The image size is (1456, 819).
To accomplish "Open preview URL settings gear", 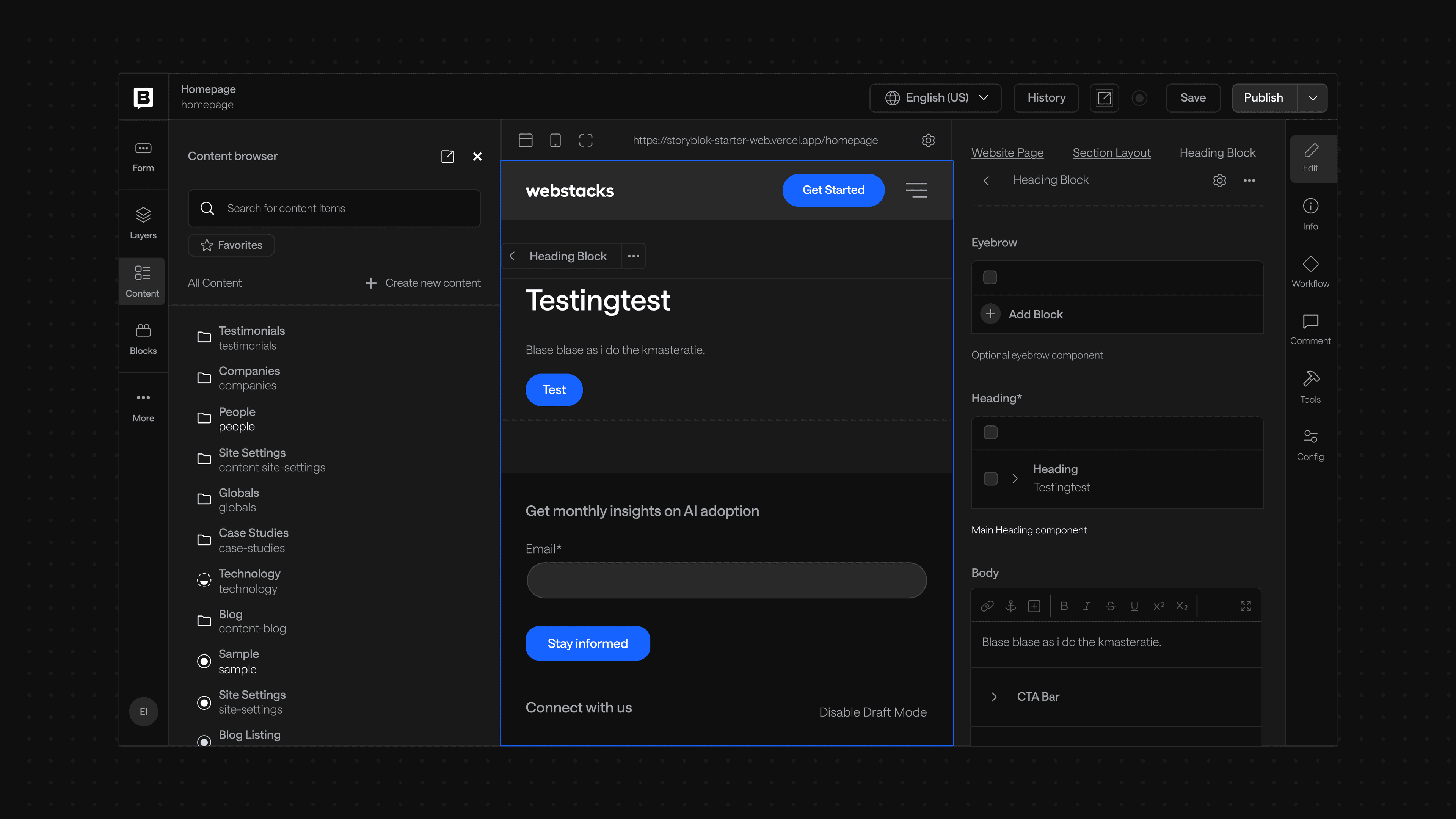I will click(928, 140).
